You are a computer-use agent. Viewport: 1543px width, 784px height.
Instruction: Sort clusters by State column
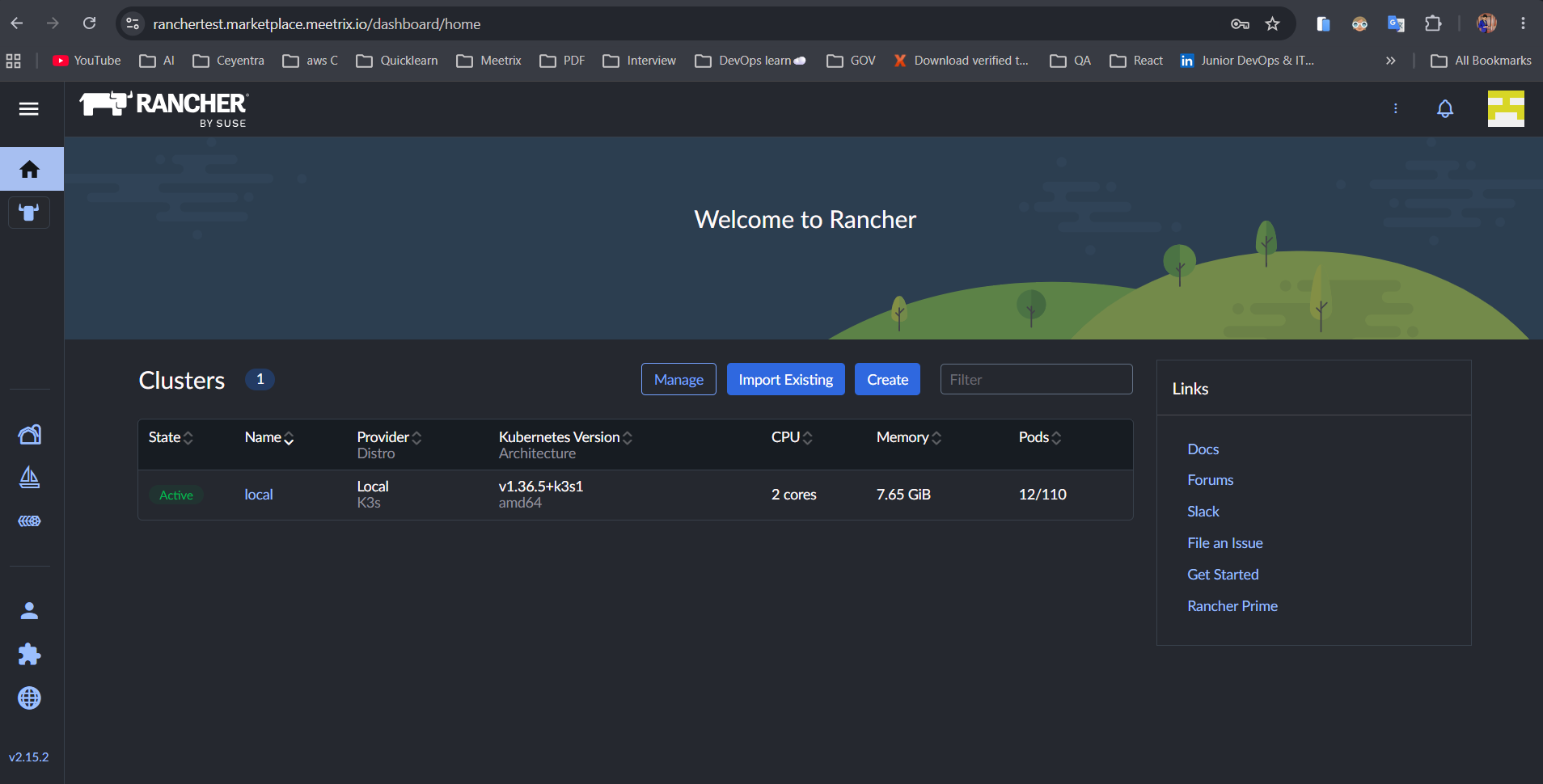[x=171, y=437]
